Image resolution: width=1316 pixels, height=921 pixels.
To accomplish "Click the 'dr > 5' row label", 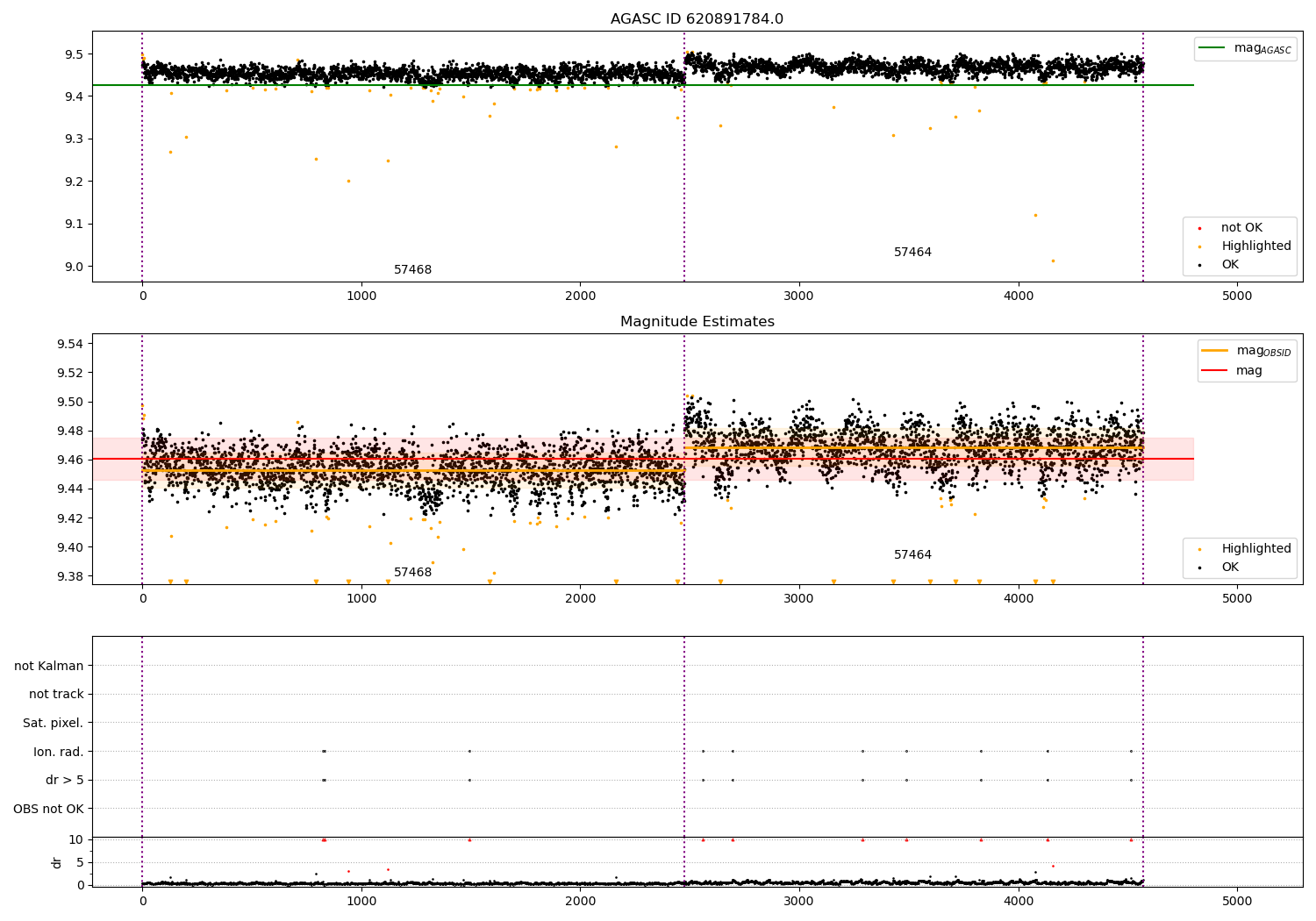I will point(65,780).
